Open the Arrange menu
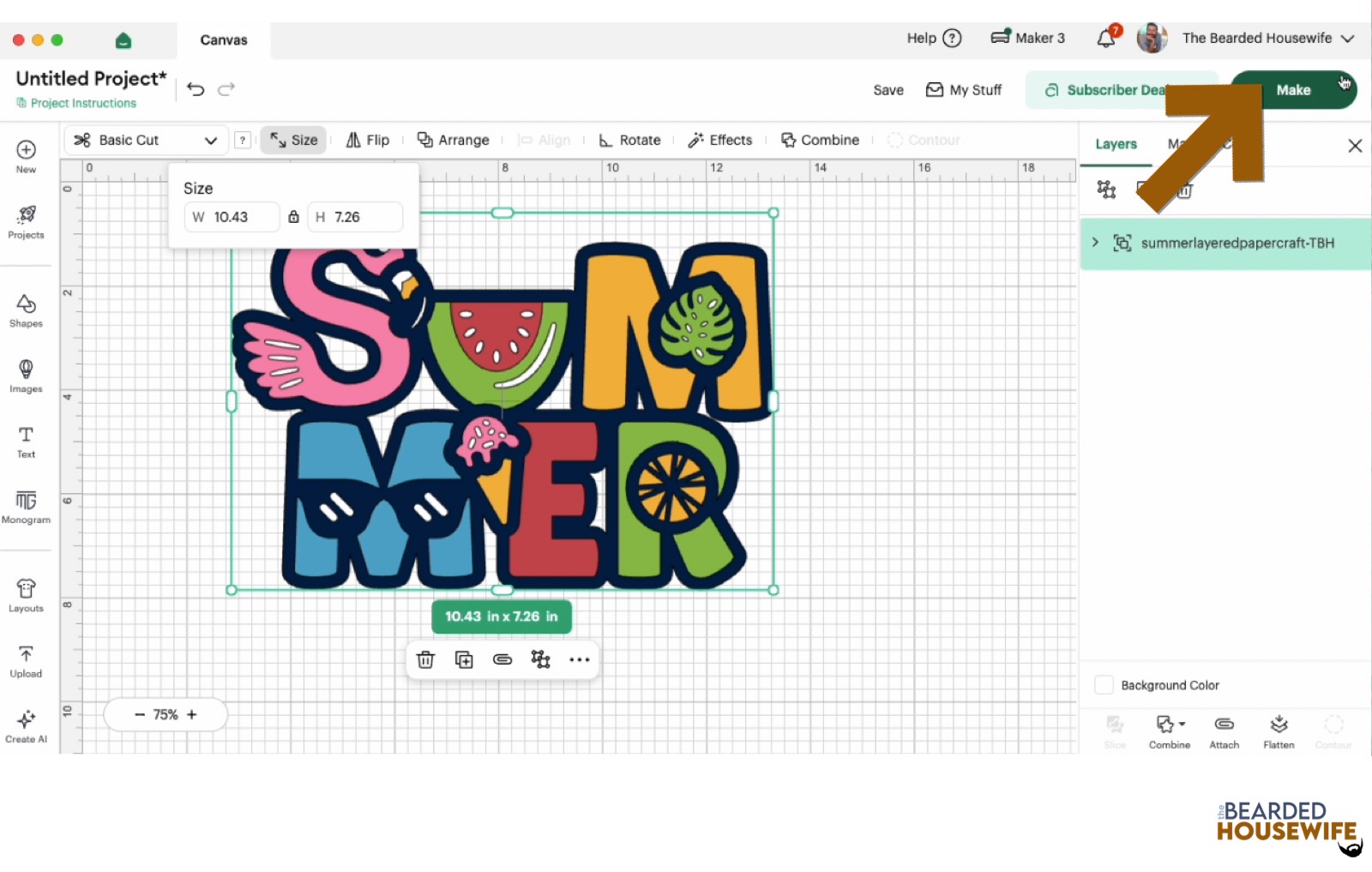The width and height of the screenshot is (1372, 872). [453, 140]
